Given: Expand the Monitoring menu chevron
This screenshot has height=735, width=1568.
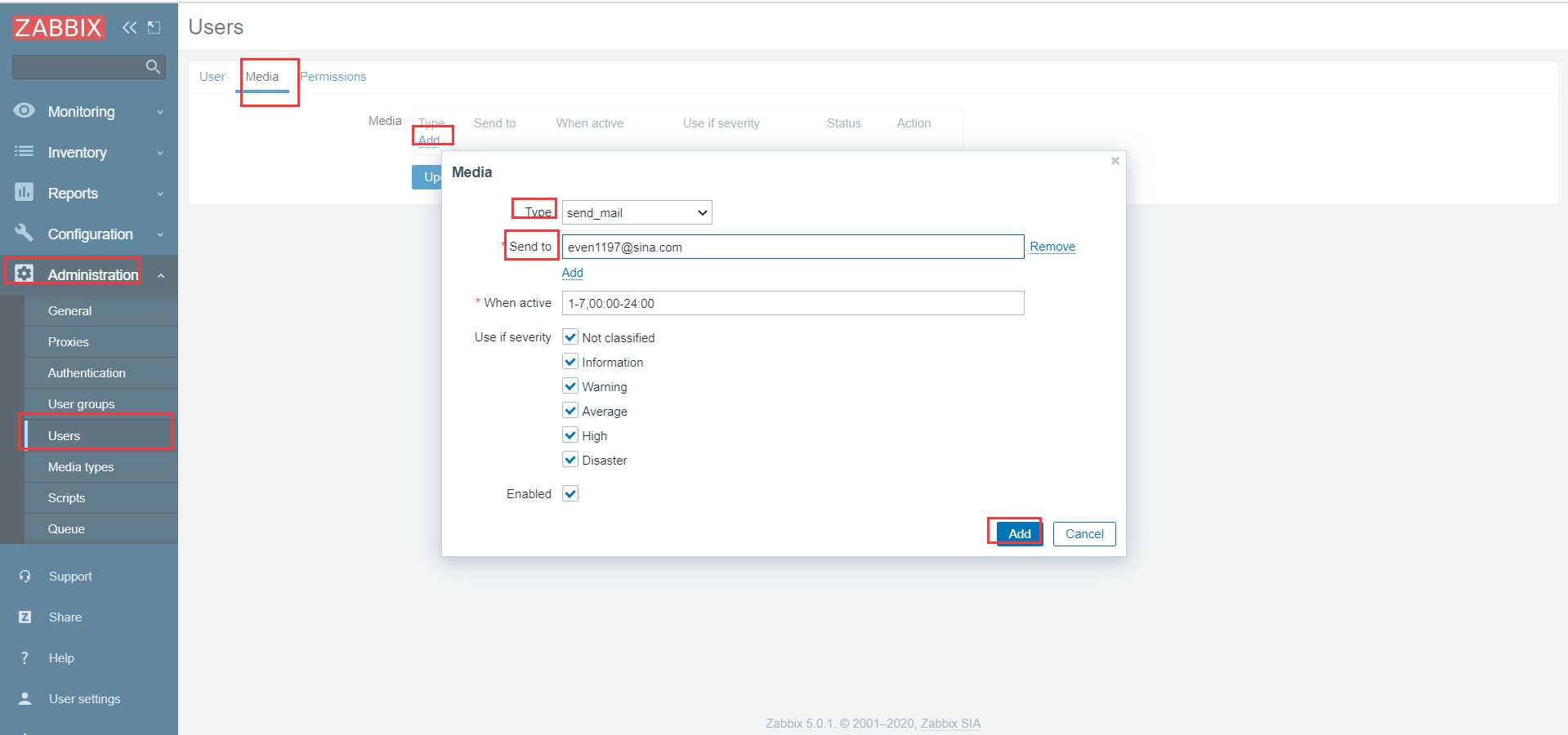Looking at the screenshot, I should tap(160, 112).
